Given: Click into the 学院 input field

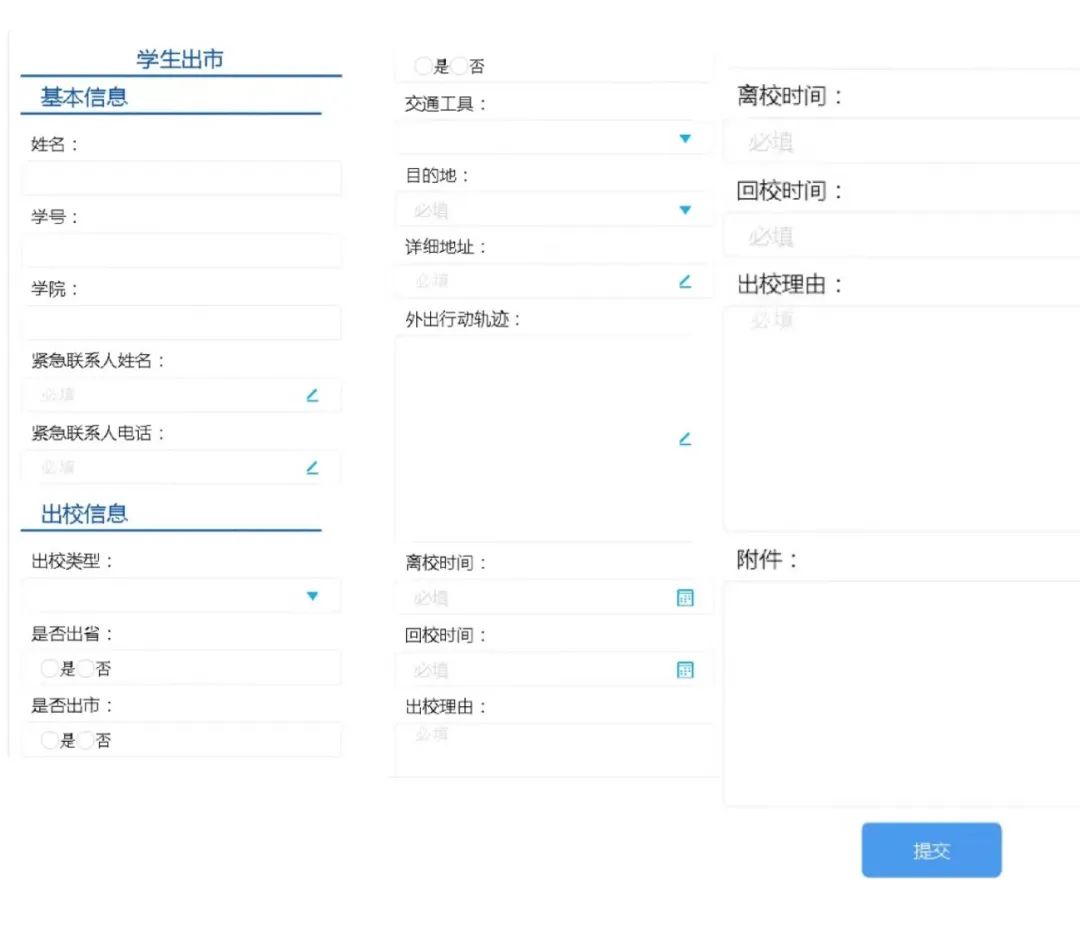Looking at the screenshot, I should click(181, 322).
